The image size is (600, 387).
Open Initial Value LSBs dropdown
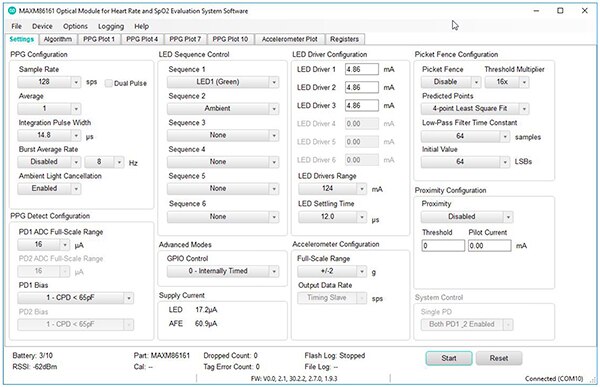tap(465, 162)
